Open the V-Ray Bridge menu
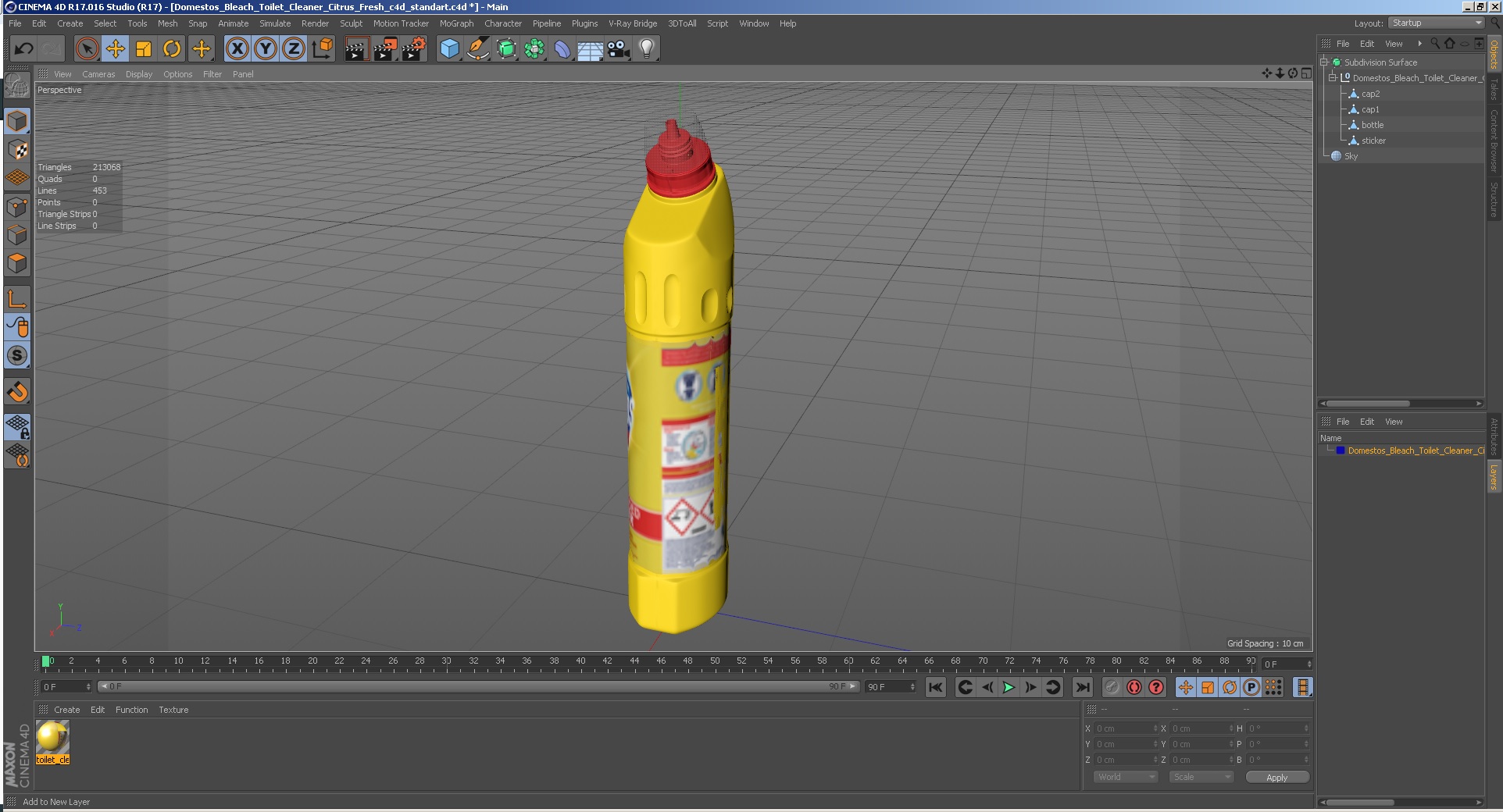This screenshot has width=1503, height=812. point(633,23)
